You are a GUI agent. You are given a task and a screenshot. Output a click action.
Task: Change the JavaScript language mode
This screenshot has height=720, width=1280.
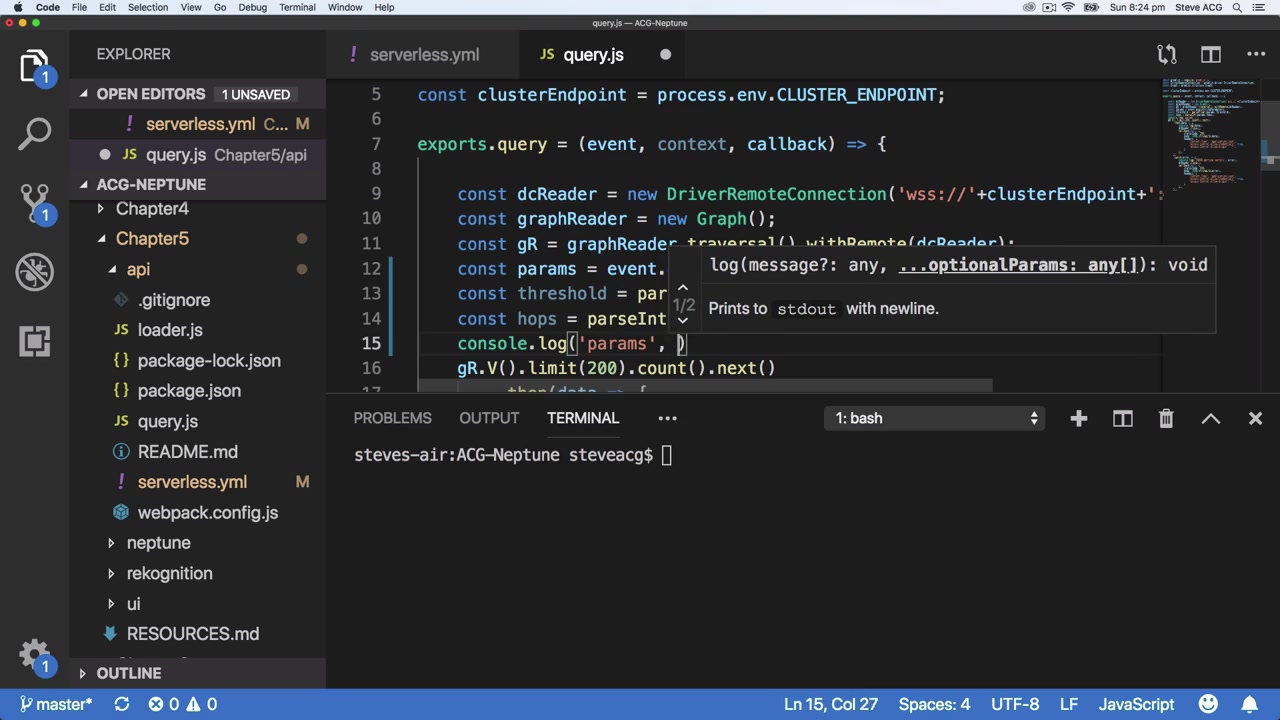[x=1136, y=704]
